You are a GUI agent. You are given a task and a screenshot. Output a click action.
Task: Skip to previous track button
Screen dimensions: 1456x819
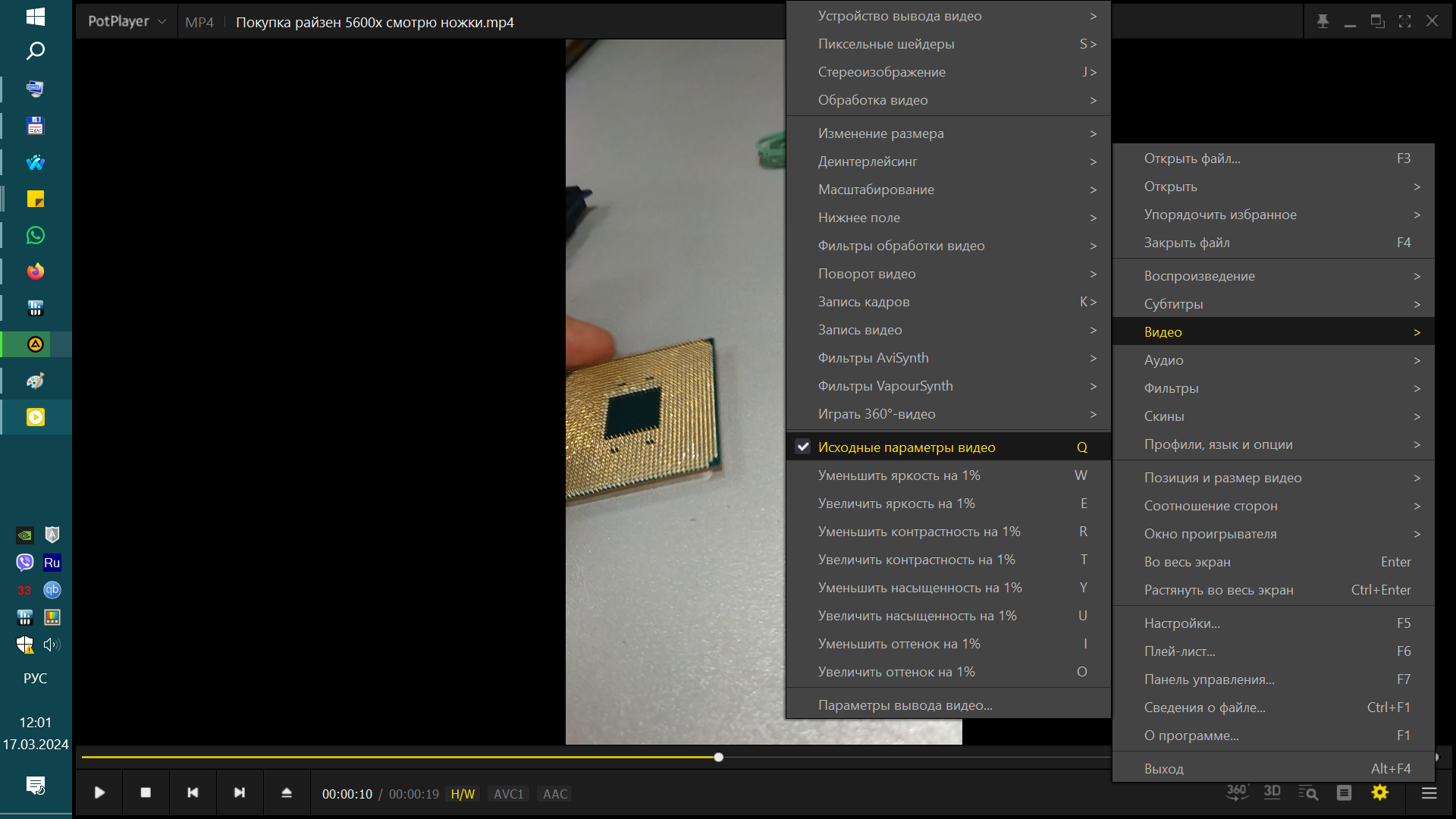coord(193,792)
